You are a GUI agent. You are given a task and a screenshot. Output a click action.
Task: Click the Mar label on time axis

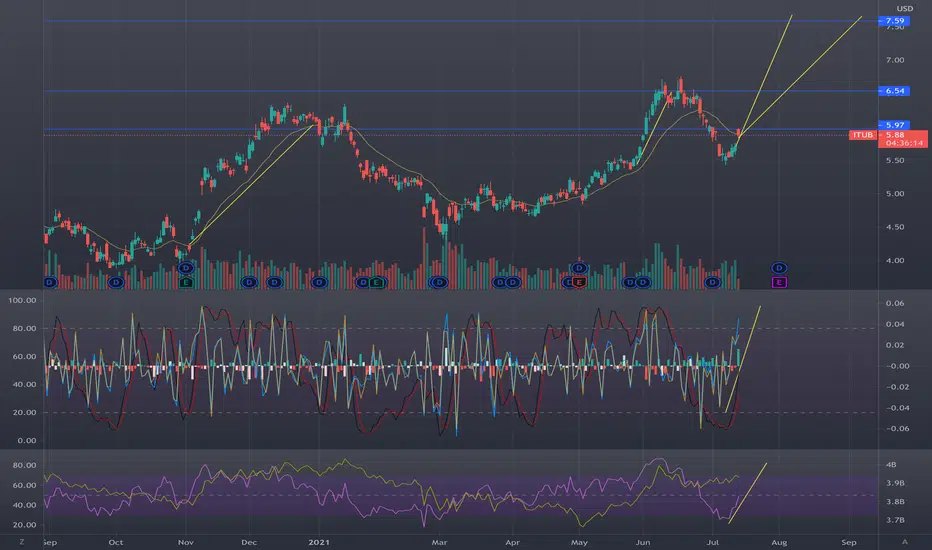click(x=439, y=542)
